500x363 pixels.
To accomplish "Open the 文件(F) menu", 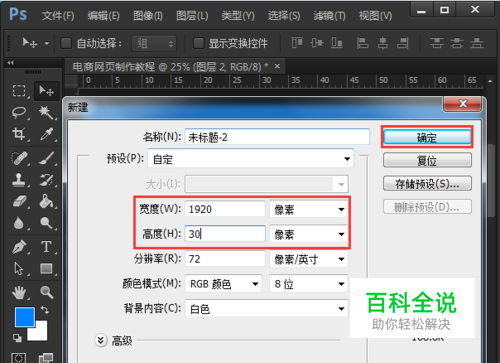I will coord(58,16).
